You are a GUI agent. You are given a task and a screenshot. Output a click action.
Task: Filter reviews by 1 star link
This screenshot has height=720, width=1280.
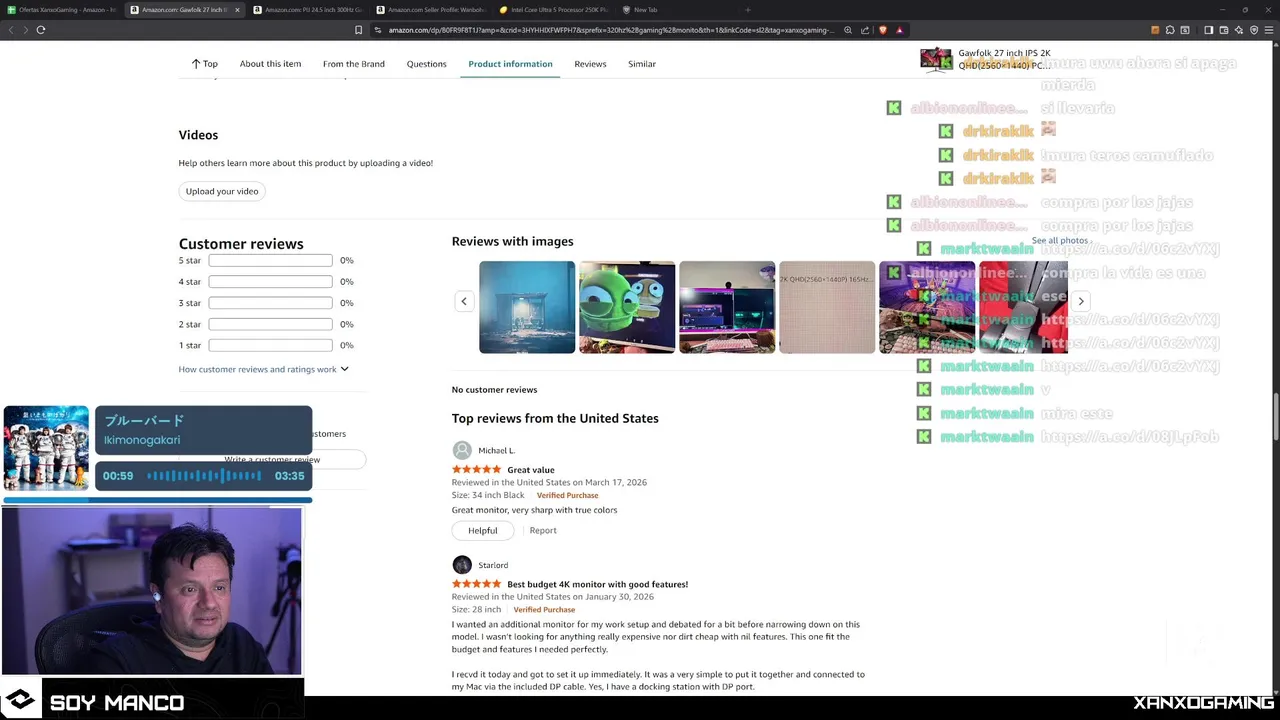(190, 345)
